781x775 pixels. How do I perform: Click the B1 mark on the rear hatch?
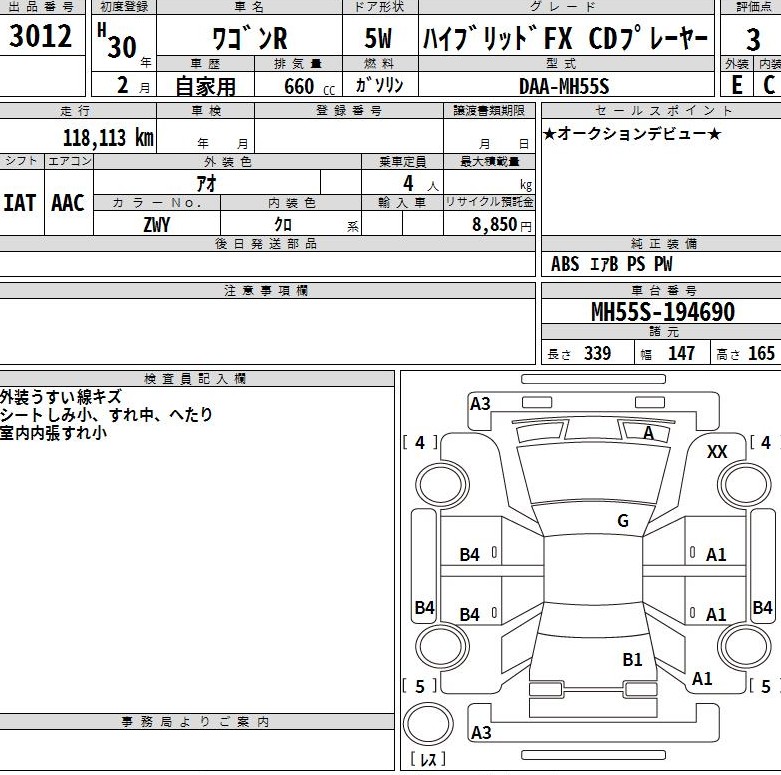click(x=632, y=660)
